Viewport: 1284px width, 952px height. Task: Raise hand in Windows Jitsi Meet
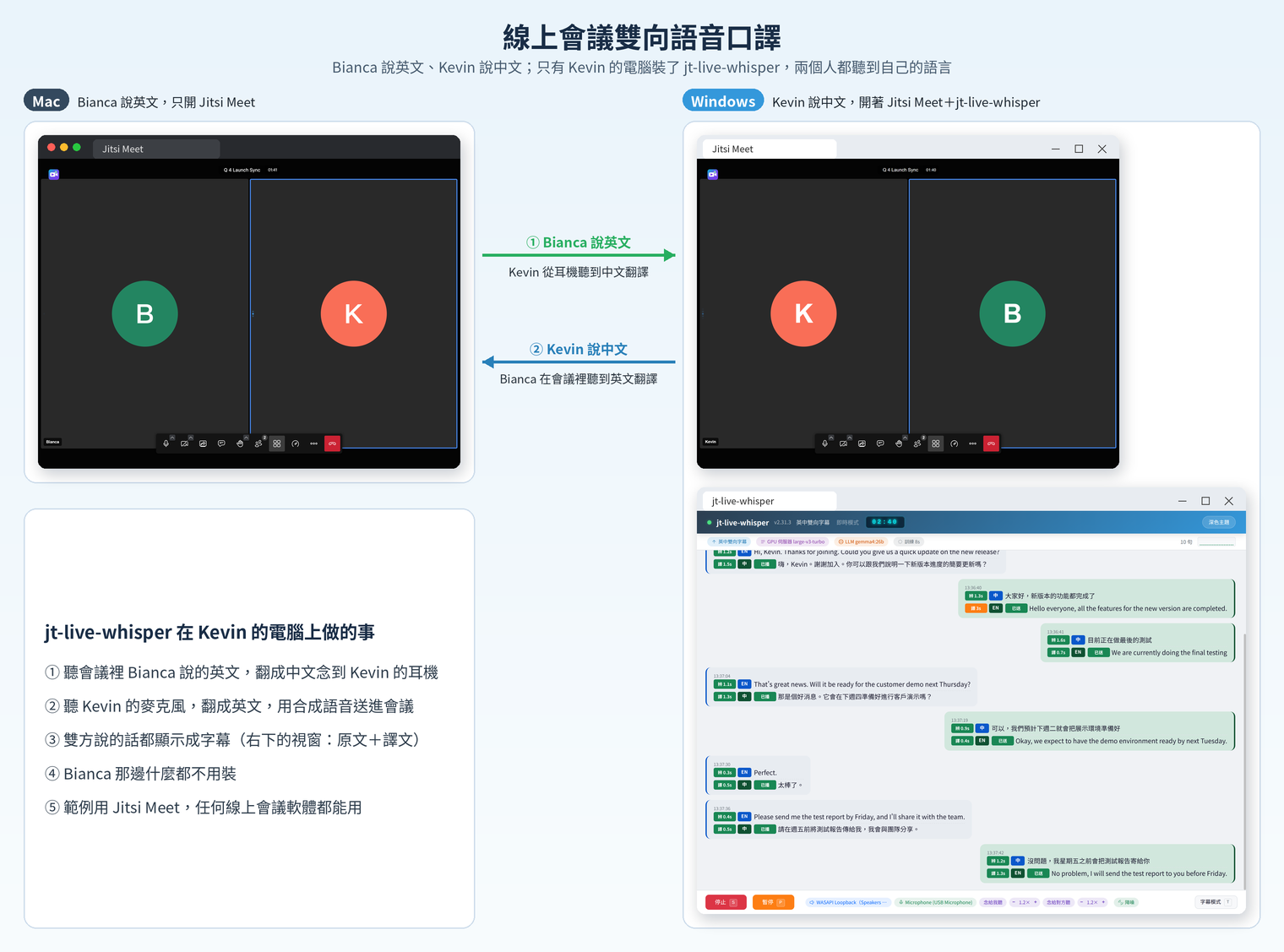click(x=899, y=443)
